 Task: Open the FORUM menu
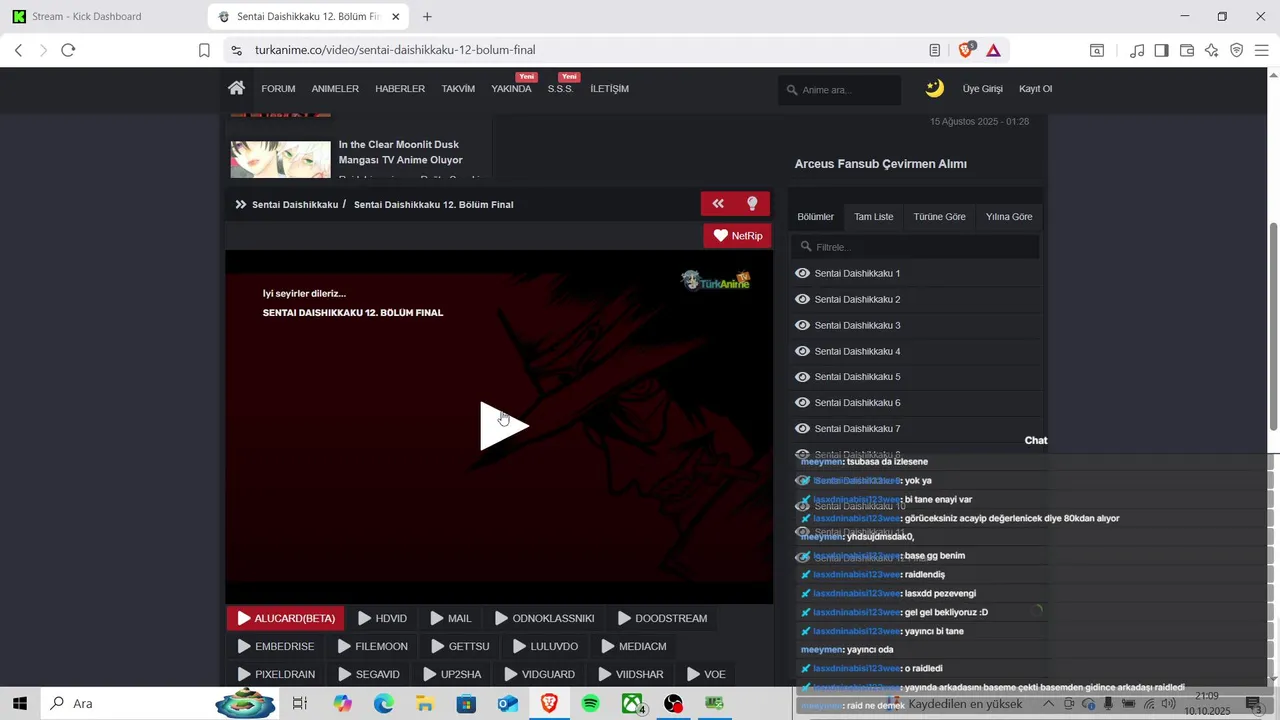pyautogui.click(x=278, y=89)
